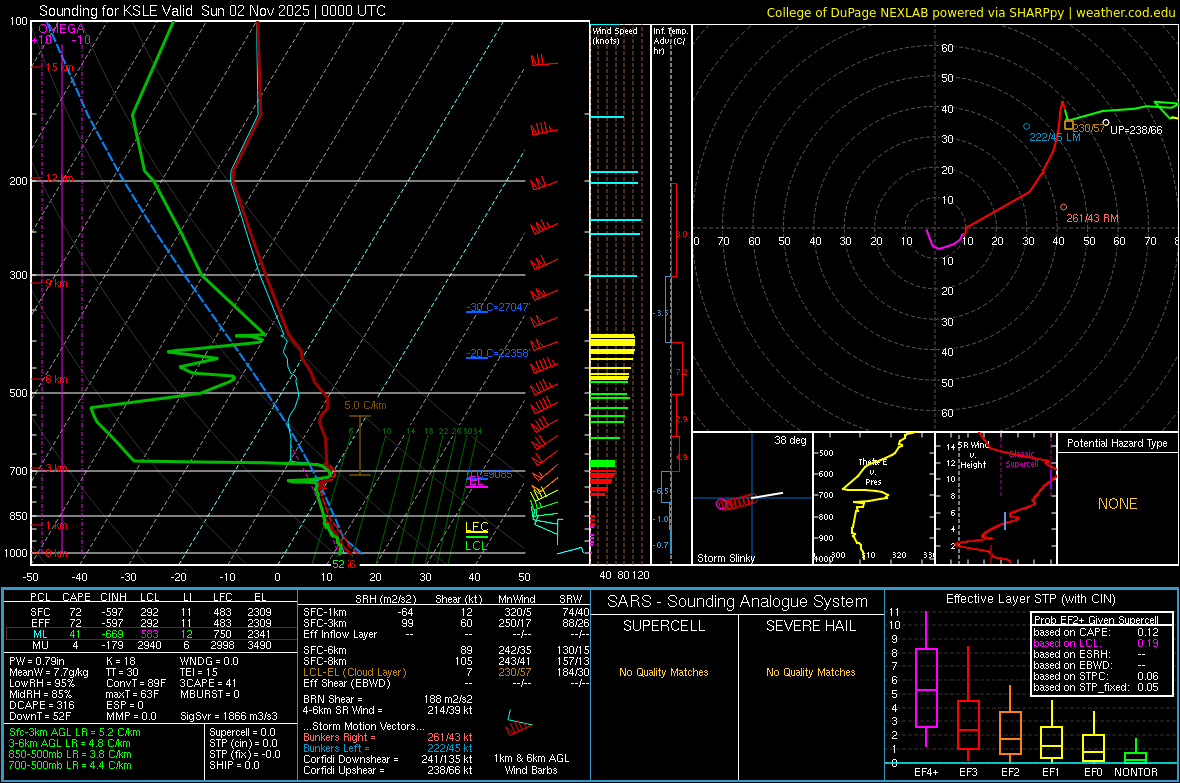The width and height of the screenshot is (1180, 783).
Task: Click the Eff Shear (EBWD) row
Action: (x=446, y=684)
